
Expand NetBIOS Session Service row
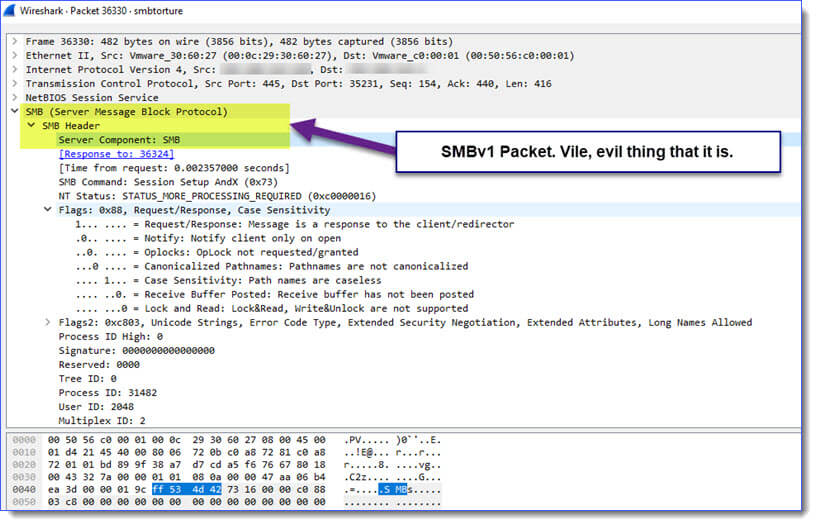coord(15,97)
